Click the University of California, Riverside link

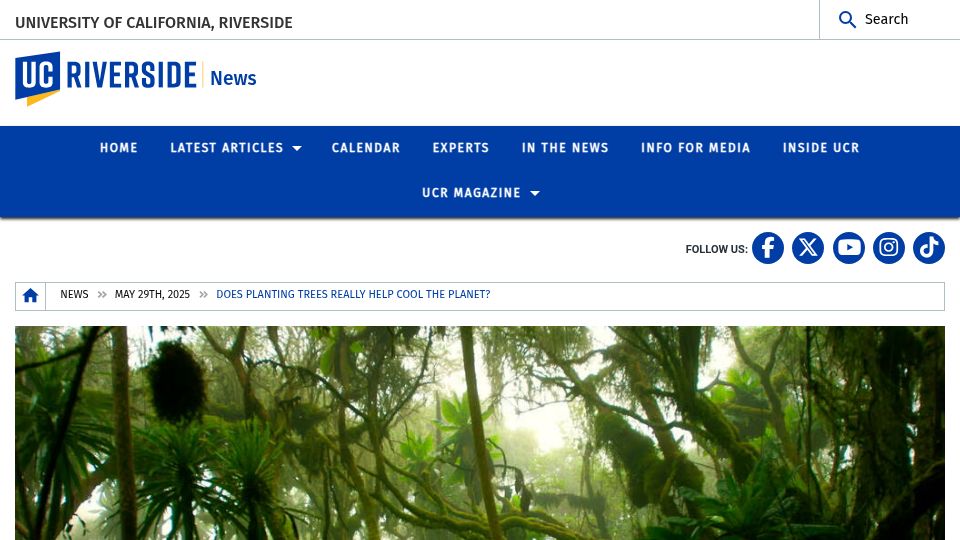tap(154, 23)
